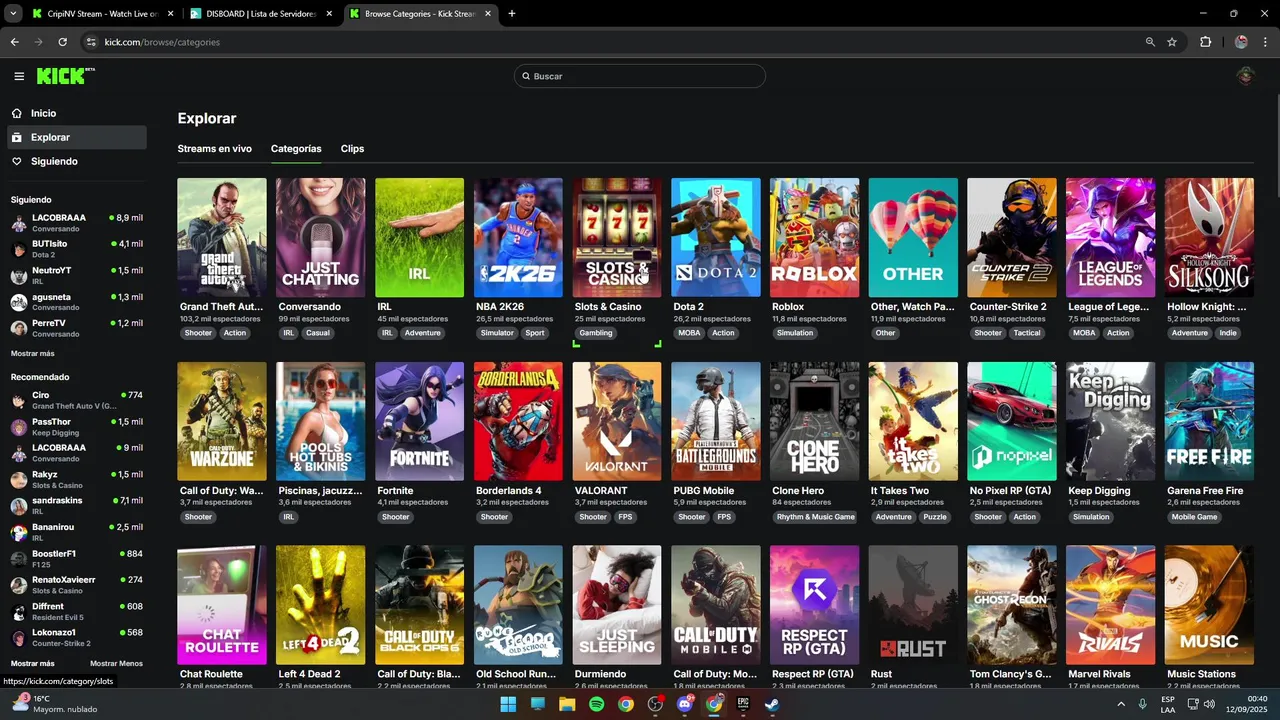This screenshot has height=720, width=1280.
Task: Click the taskbar volume icon
Action: (x=1210, y=704)
